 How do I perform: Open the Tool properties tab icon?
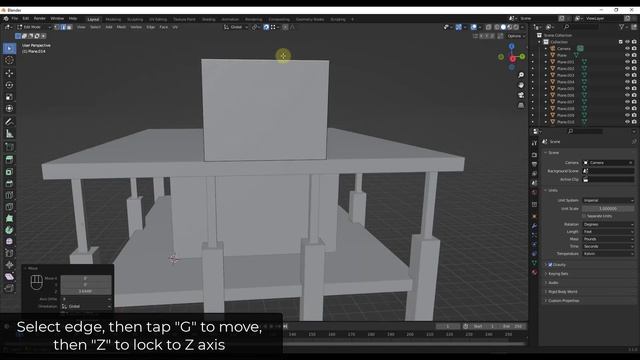[534, 143]
